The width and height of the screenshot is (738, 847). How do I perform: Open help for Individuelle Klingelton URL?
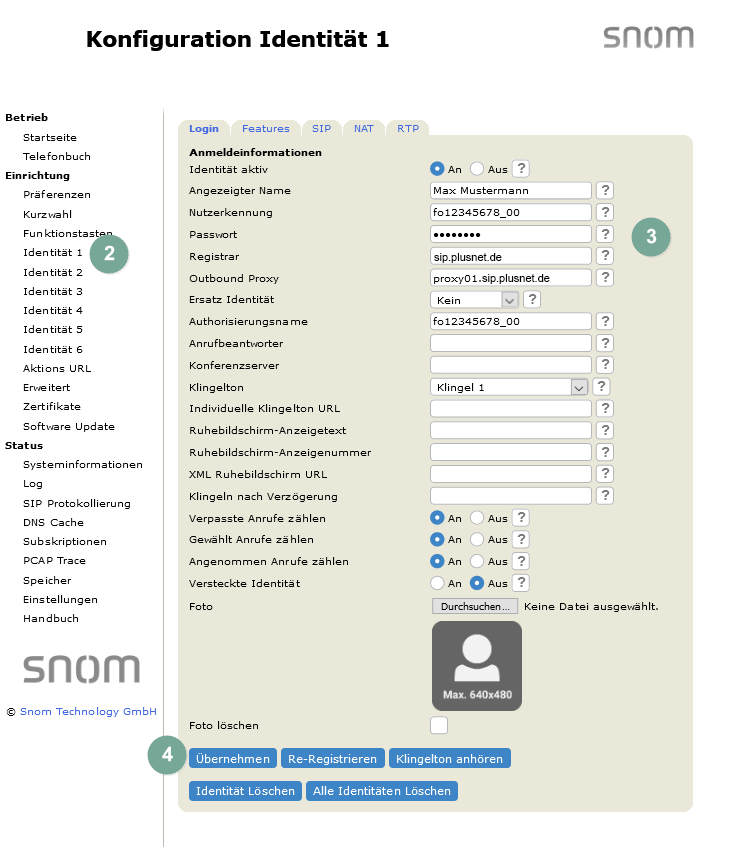pos(605,408)
